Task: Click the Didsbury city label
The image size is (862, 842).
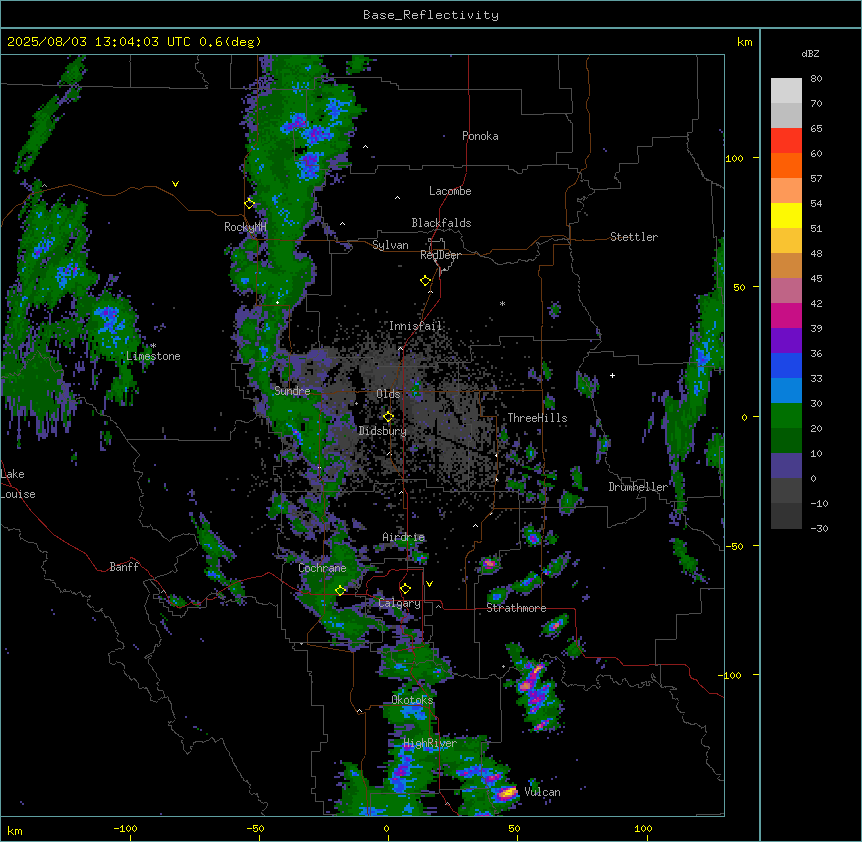Action: coord(383,431)
